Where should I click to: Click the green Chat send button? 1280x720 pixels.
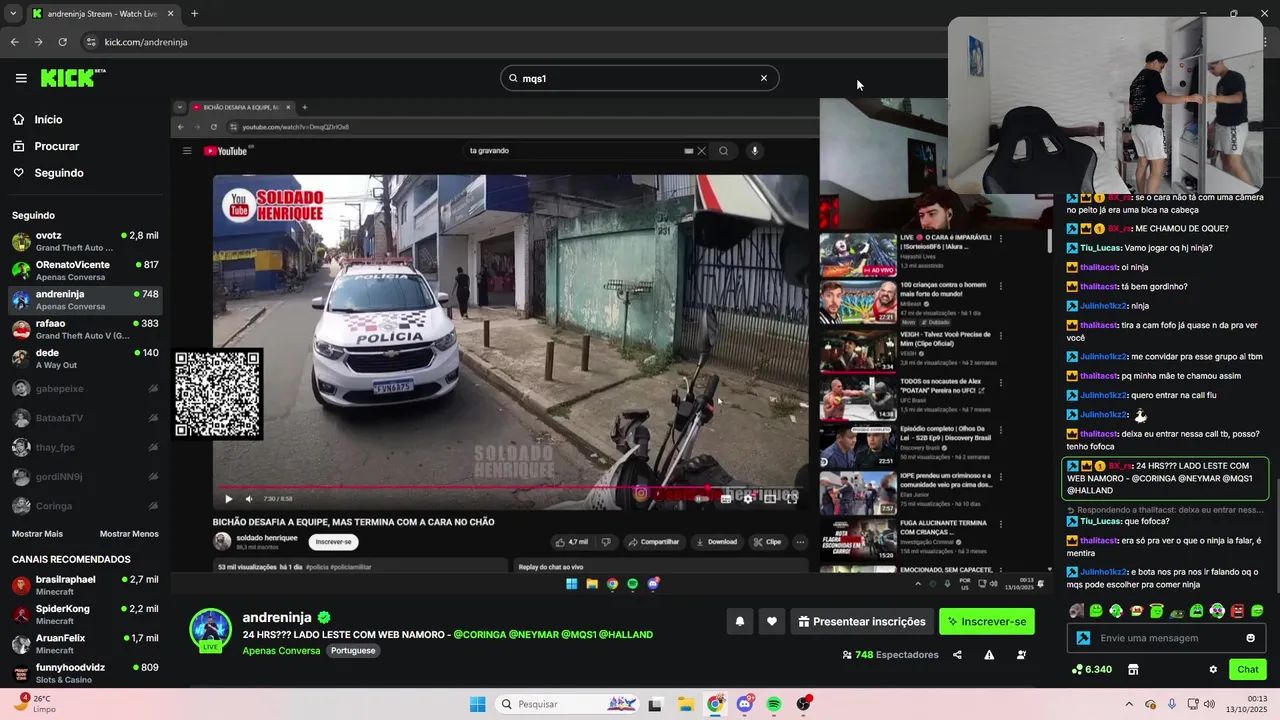point(1248,669)
